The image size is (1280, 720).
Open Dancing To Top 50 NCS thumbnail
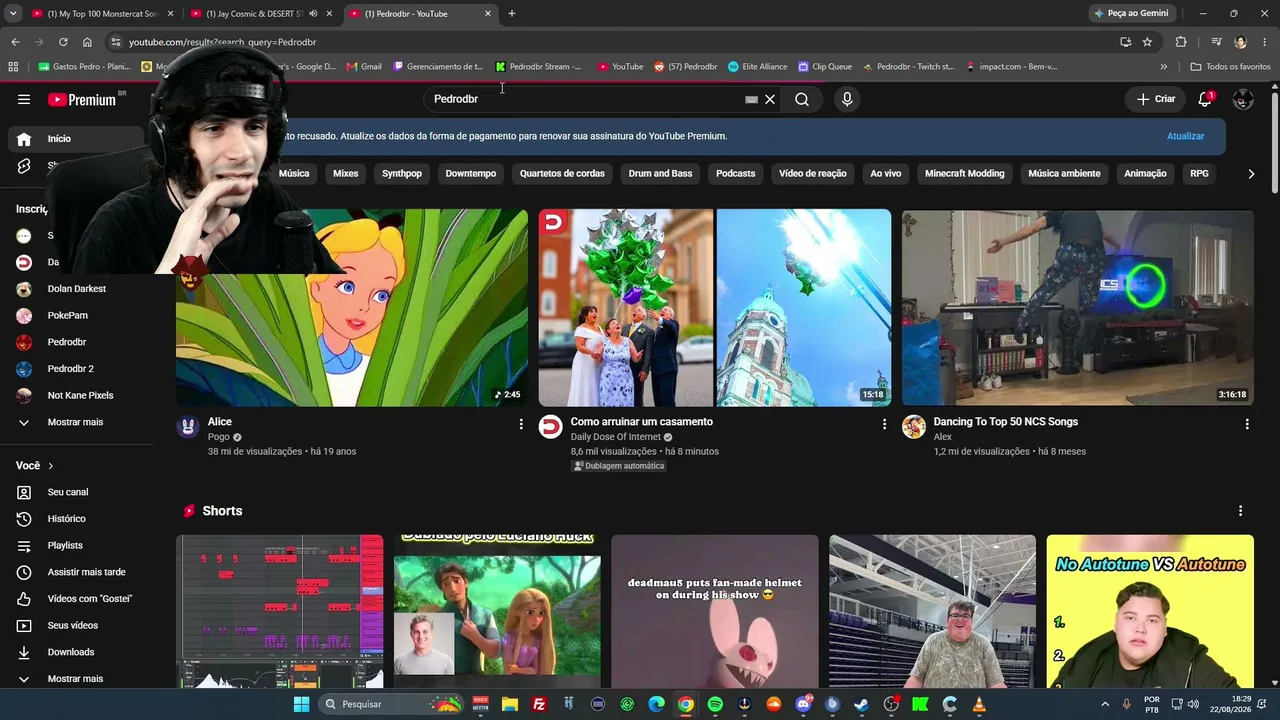coord(1078,307)
